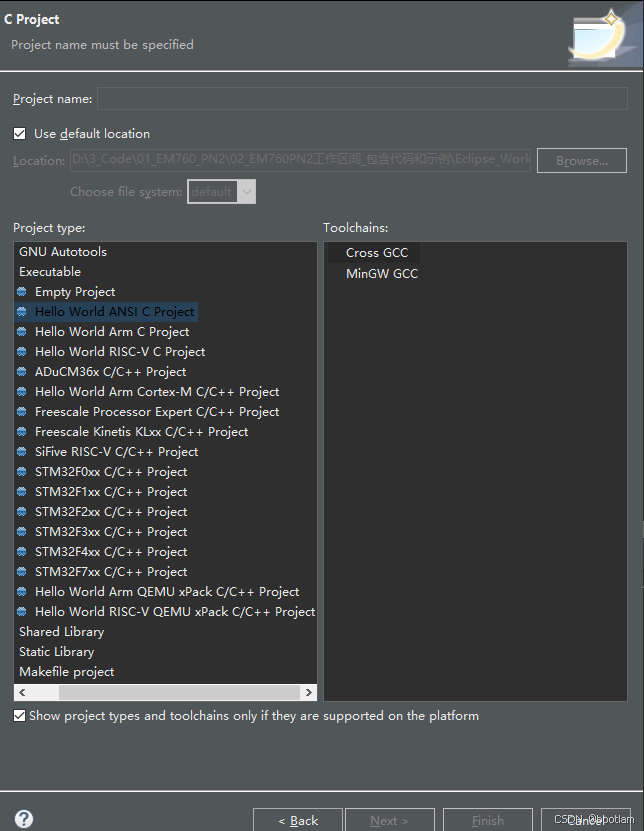Select Makefile project type
The width and height of the screenshot is (644, 831).
(67, 672)
